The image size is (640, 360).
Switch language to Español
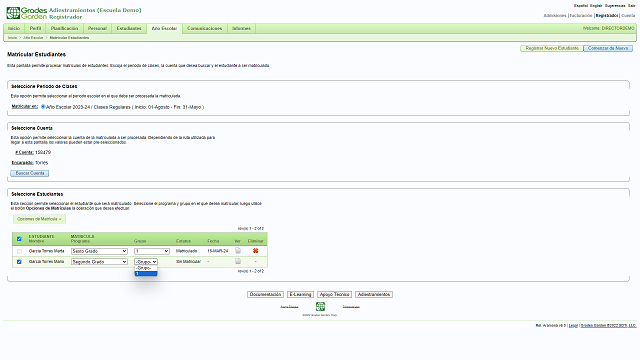click(x=580, y=6)
